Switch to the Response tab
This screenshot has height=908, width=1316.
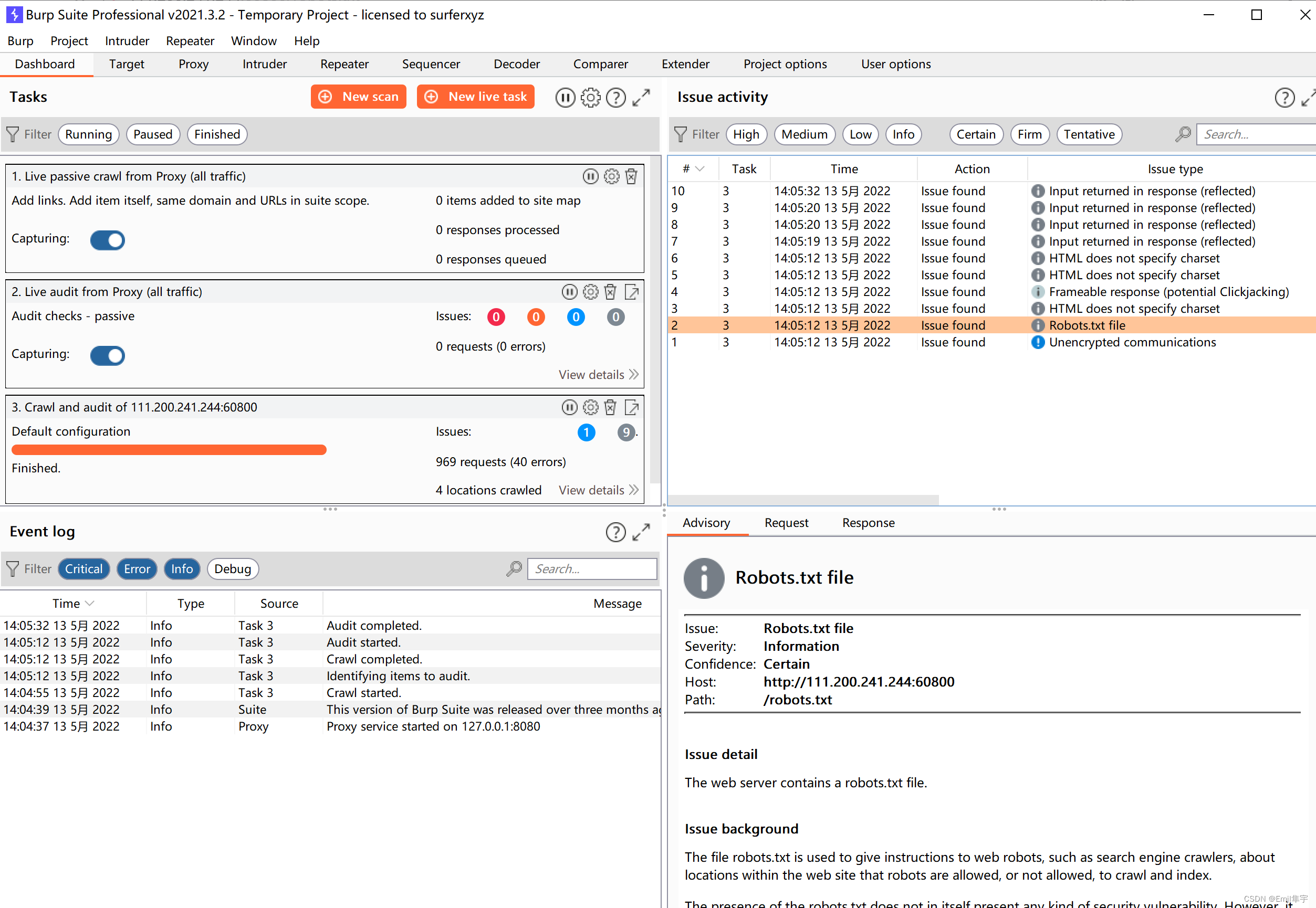click(868, 523)
